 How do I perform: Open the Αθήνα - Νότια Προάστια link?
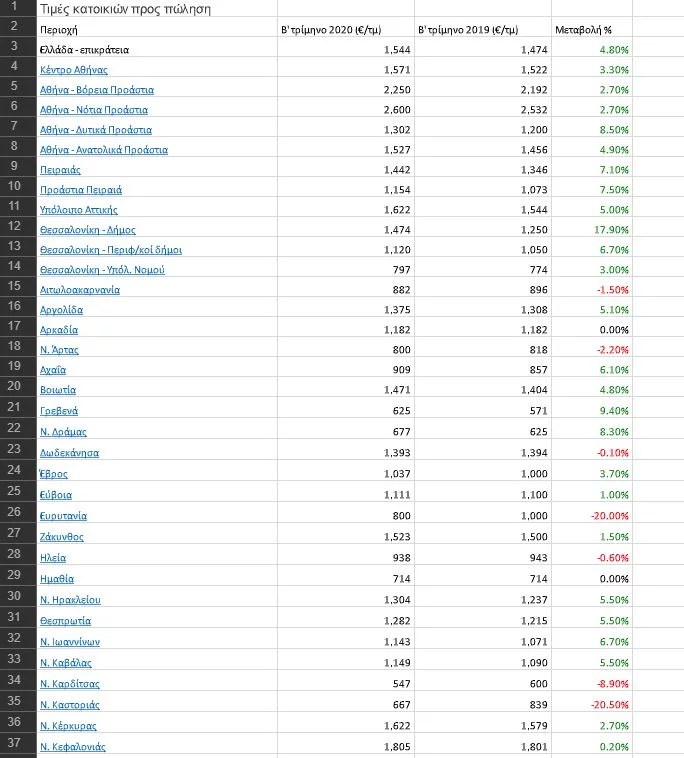pos(94,110)
